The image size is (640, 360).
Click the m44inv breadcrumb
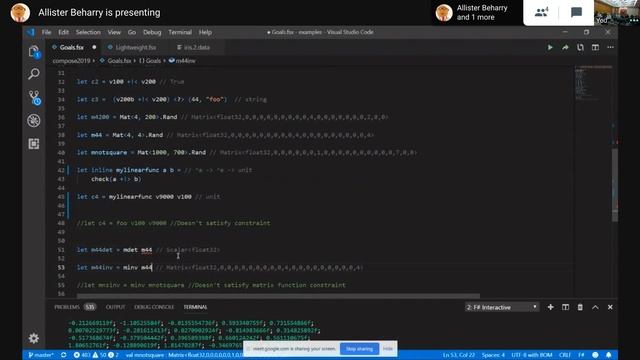click(x=182, y=61)
